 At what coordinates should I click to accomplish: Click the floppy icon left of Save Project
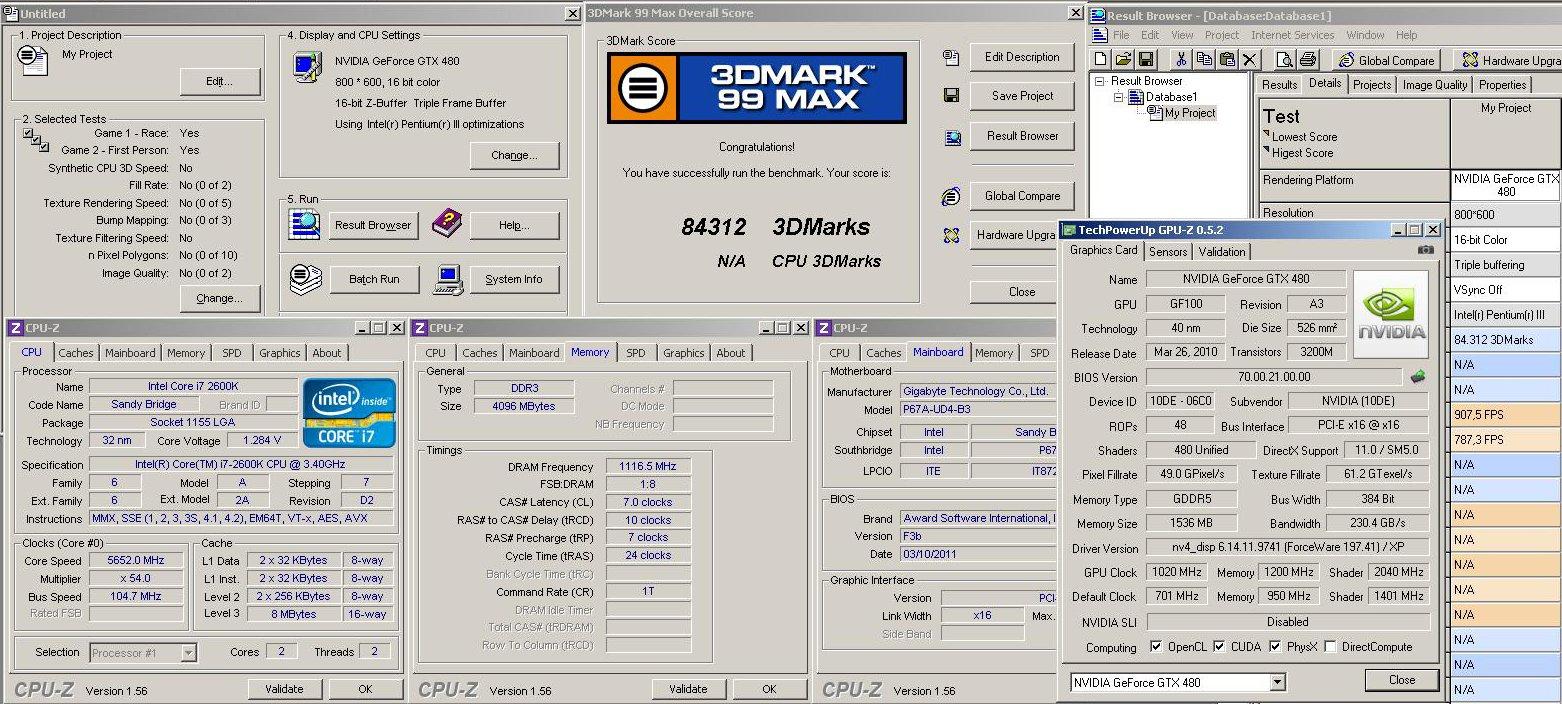pyautogui.click(x=951, y=96)
